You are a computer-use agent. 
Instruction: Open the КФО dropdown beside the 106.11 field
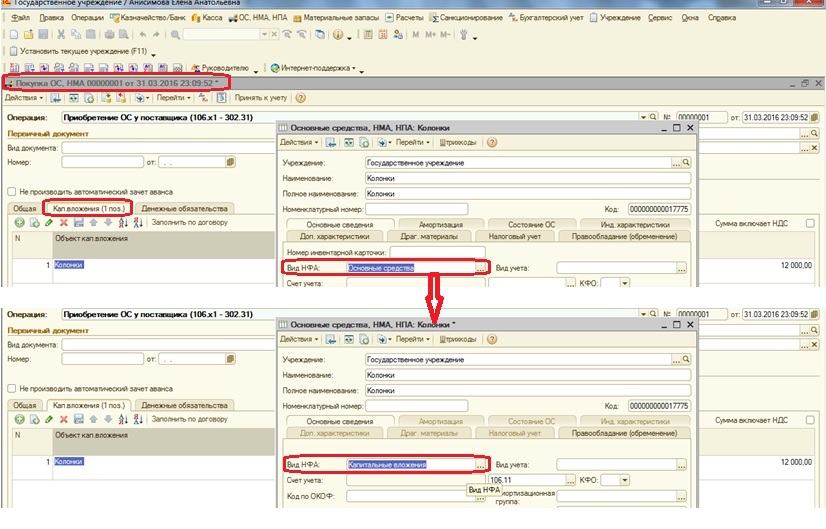625,480
